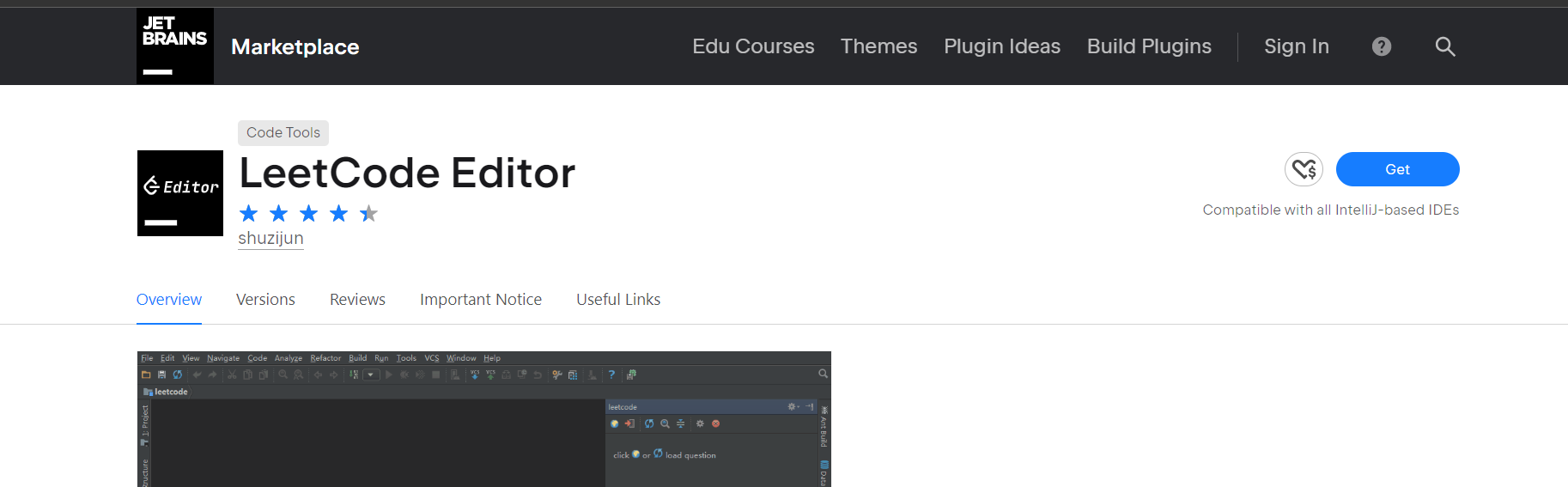
Task: Click the search magnifier icon in header
Action: pos(1445,46)
